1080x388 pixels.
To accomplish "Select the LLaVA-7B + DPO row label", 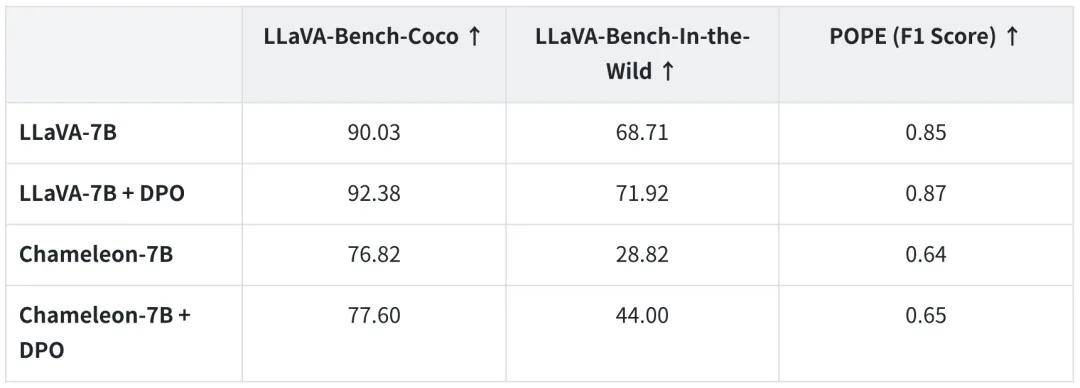I will (102, 194).
